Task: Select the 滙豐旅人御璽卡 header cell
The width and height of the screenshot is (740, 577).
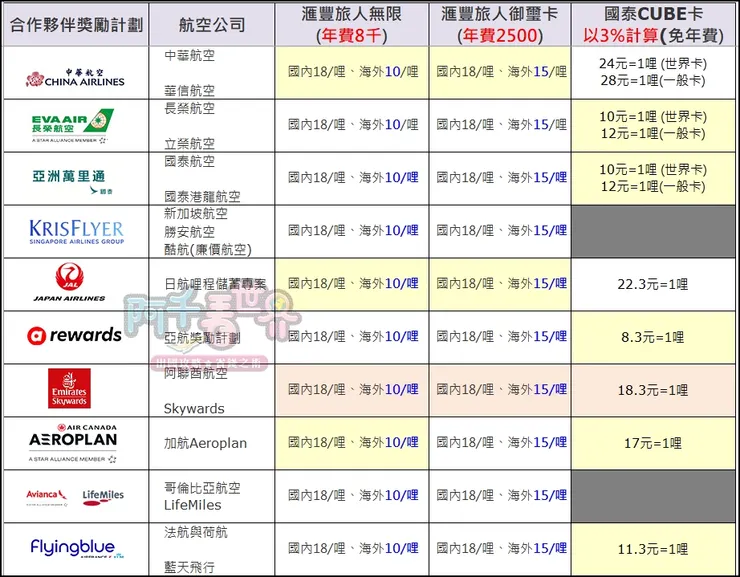Action: pyautogui.click(x=500, y=25)
